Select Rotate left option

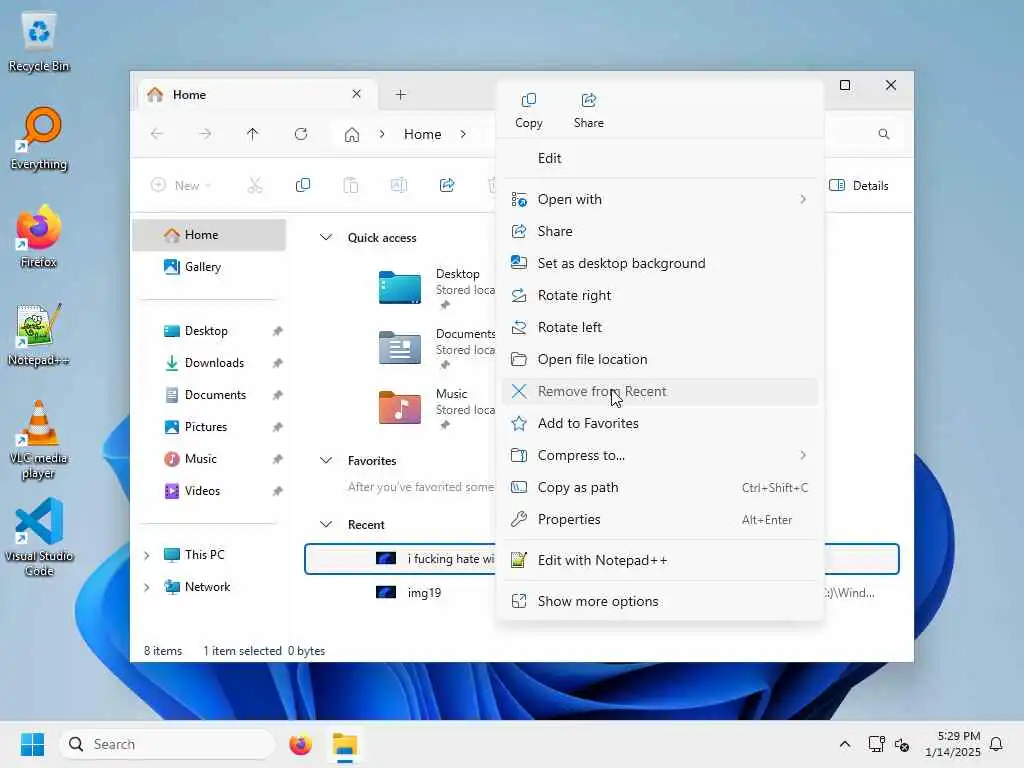pos(660,327)
